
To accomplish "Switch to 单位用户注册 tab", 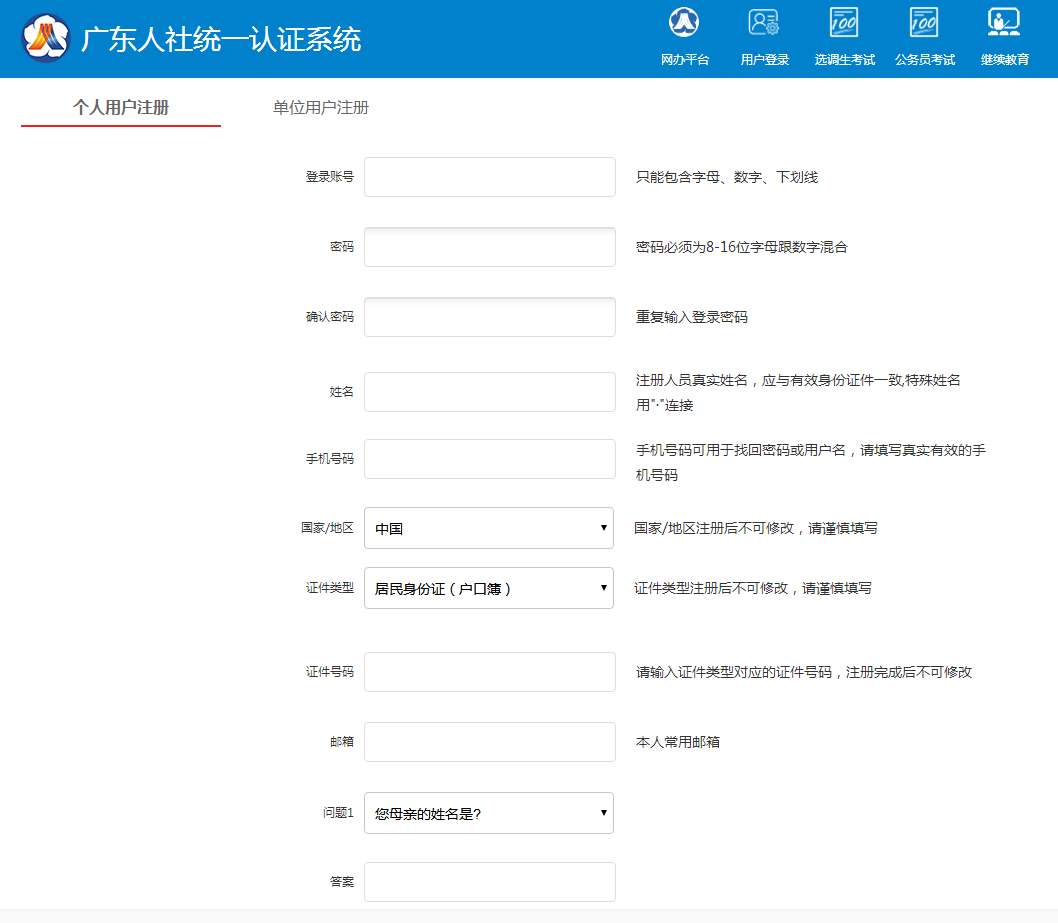I will pyautogui.click(x=321, y=107).
